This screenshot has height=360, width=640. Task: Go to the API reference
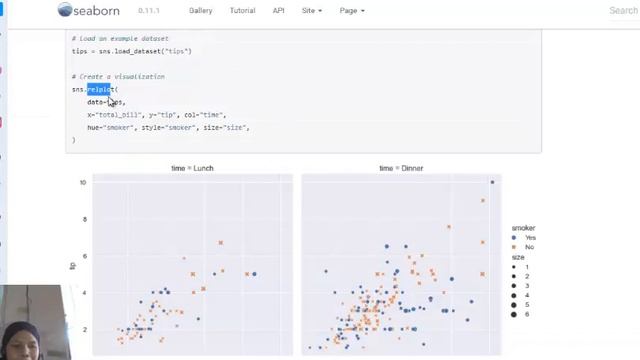(278, 11)
